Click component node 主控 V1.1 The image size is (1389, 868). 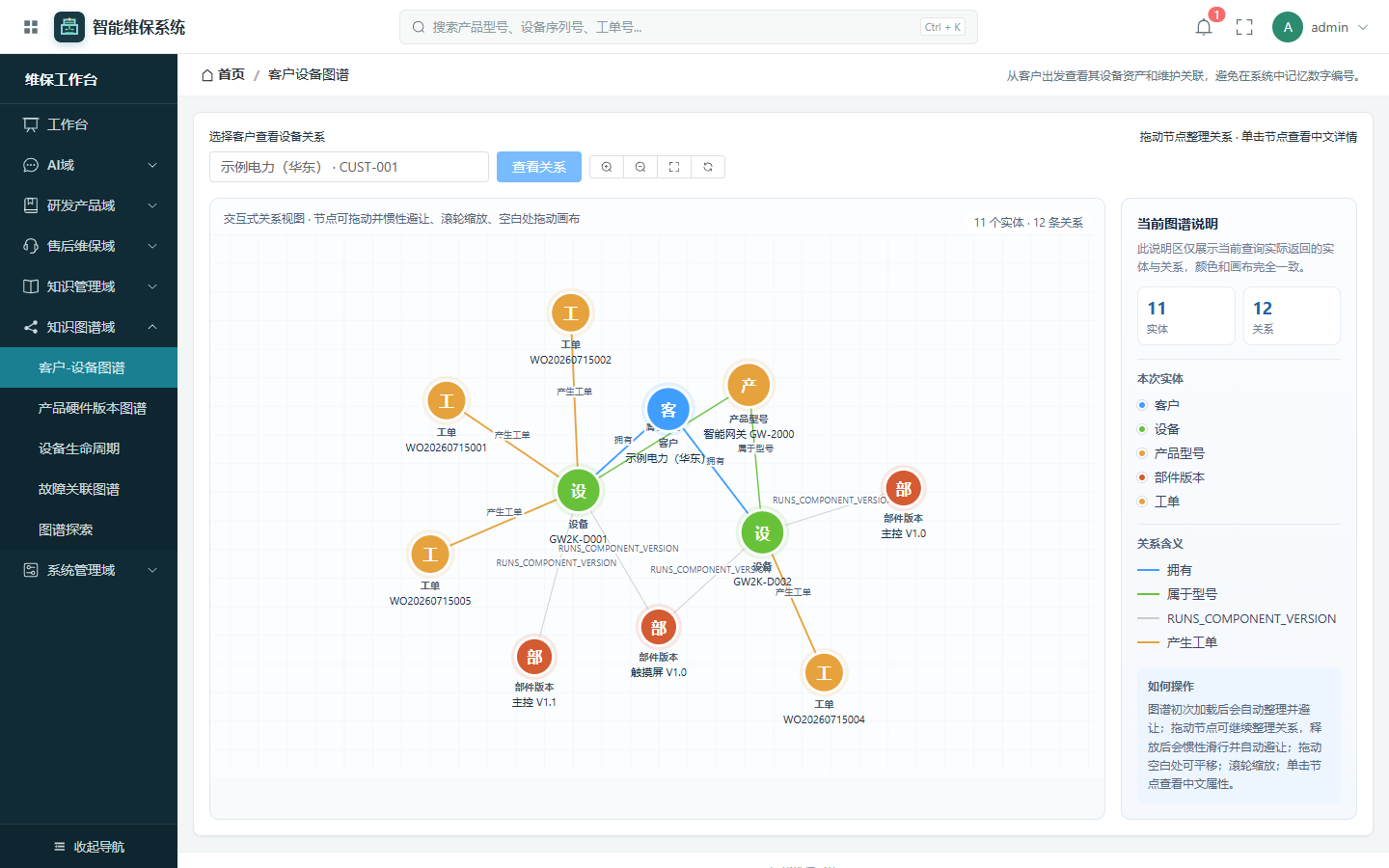click(534, 657)
